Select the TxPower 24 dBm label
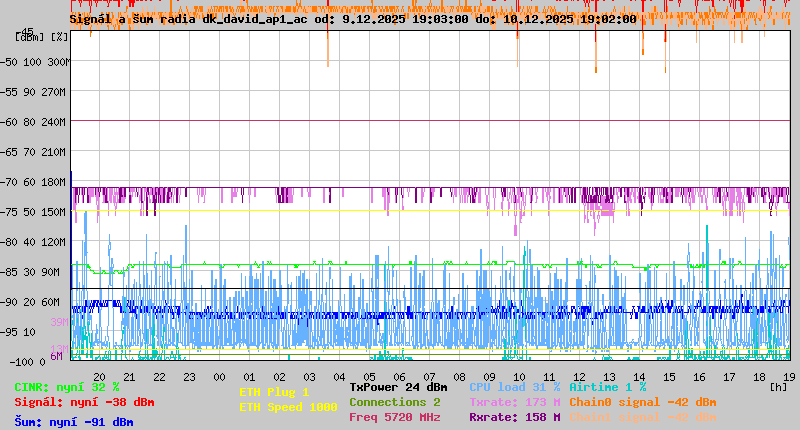Image resolution: width=800 pixels, height=430 pixels. tap(398, 387)
